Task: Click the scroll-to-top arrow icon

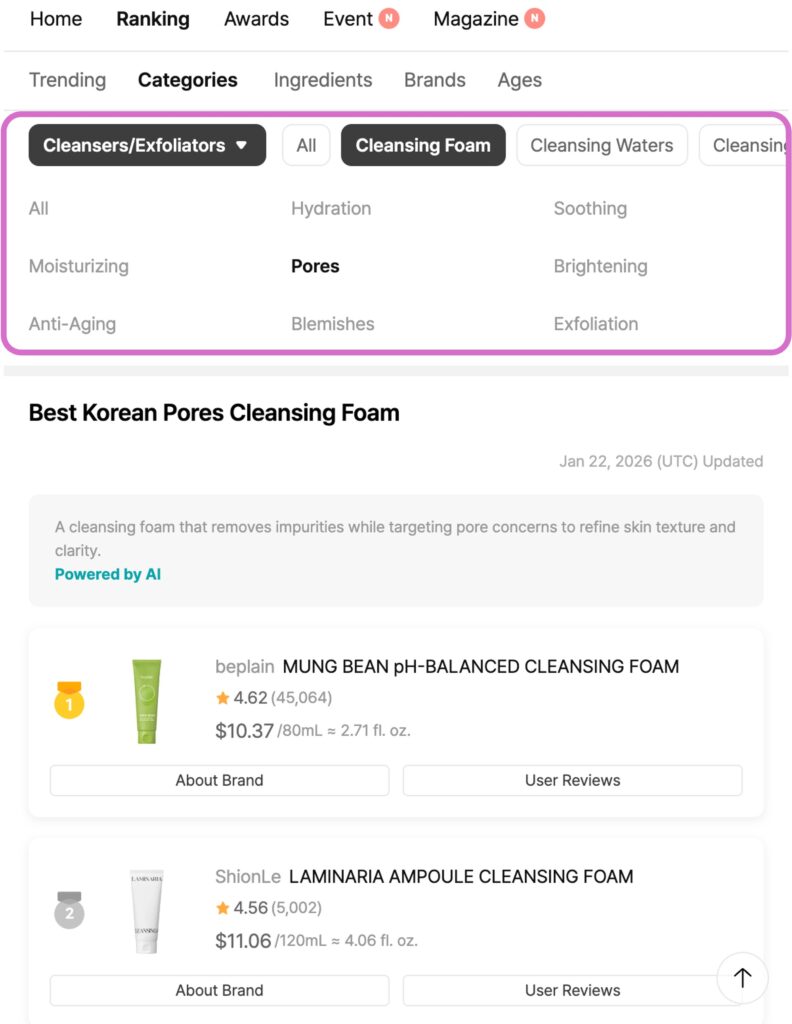Action: tap(742, 978)
